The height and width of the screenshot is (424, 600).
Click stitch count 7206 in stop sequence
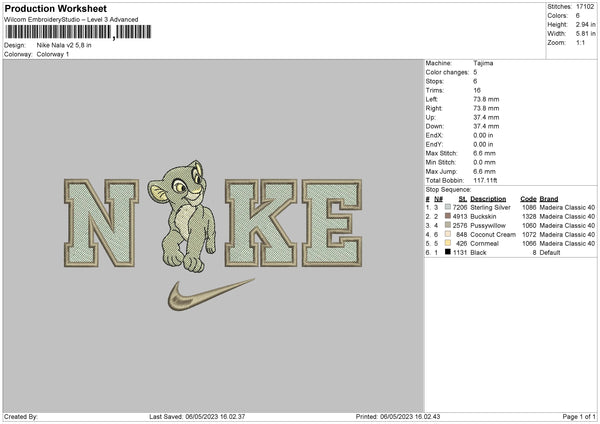[x=460, y=207]
